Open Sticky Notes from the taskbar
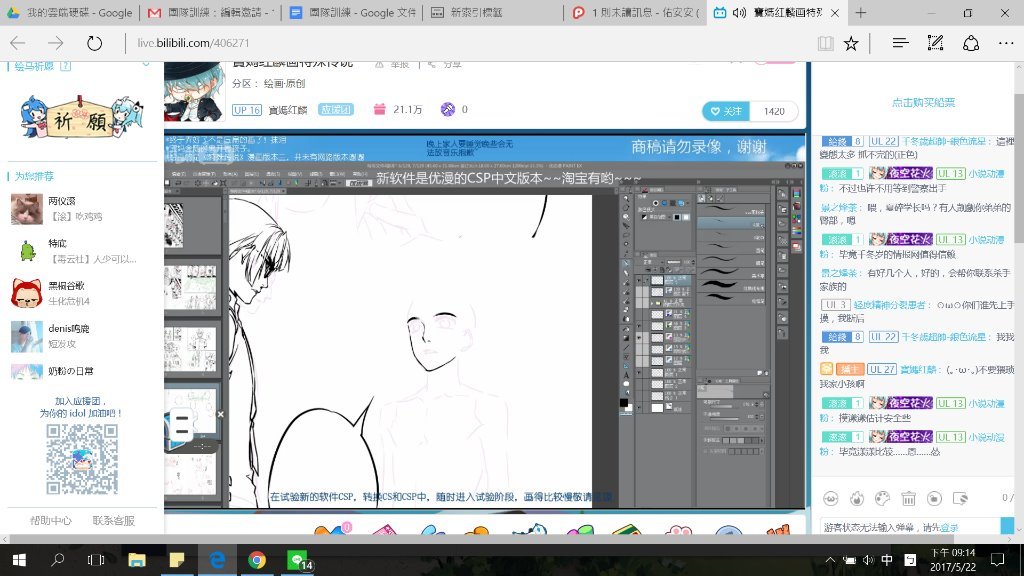 177,560
